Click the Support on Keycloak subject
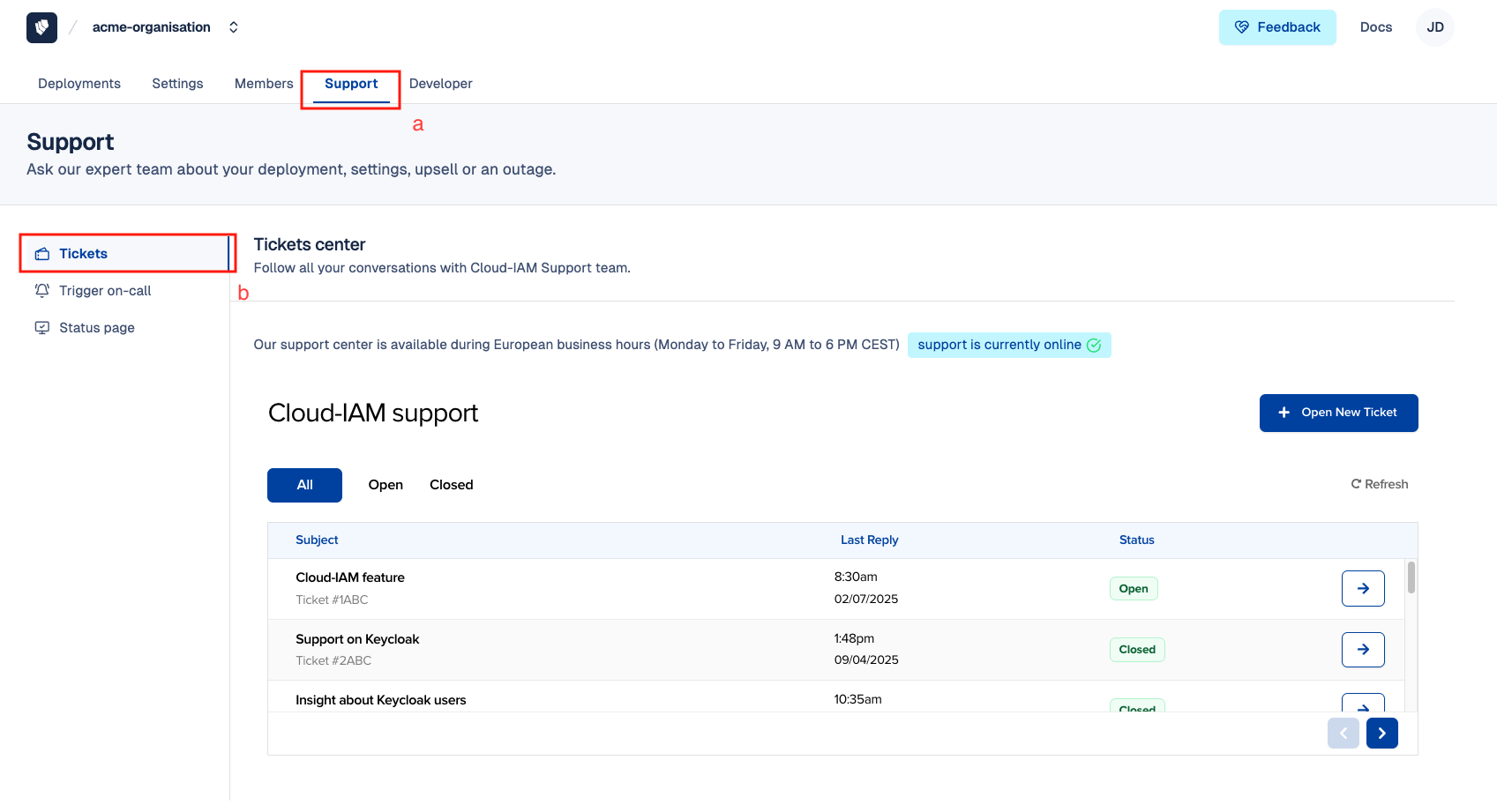The height and width of the screenshot is (812, 1497). [x=357, y=639]
